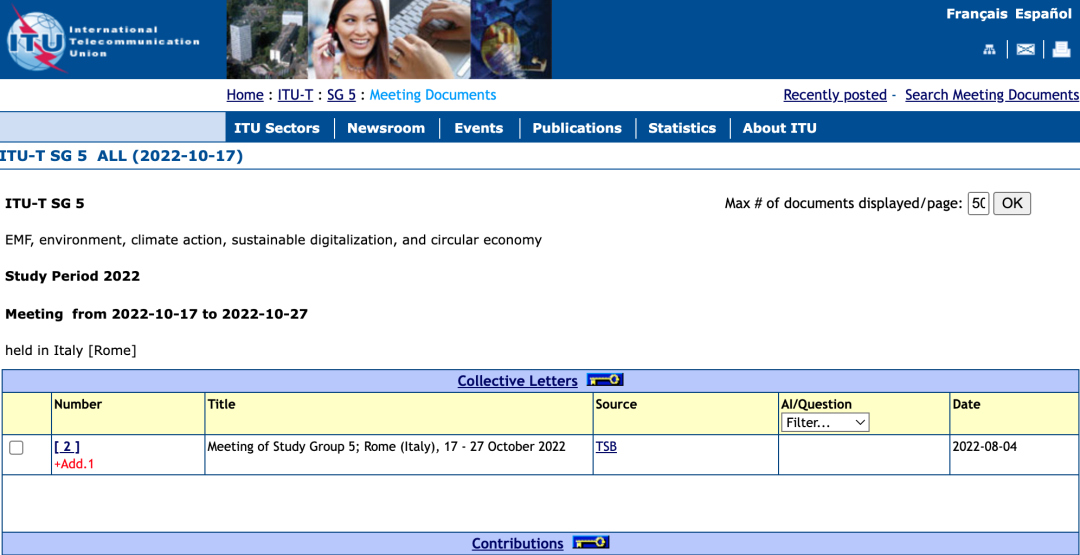Viewport: 1080px width, 555px height.
Task: Click the header banner woman photo
Action: point(349,39)
